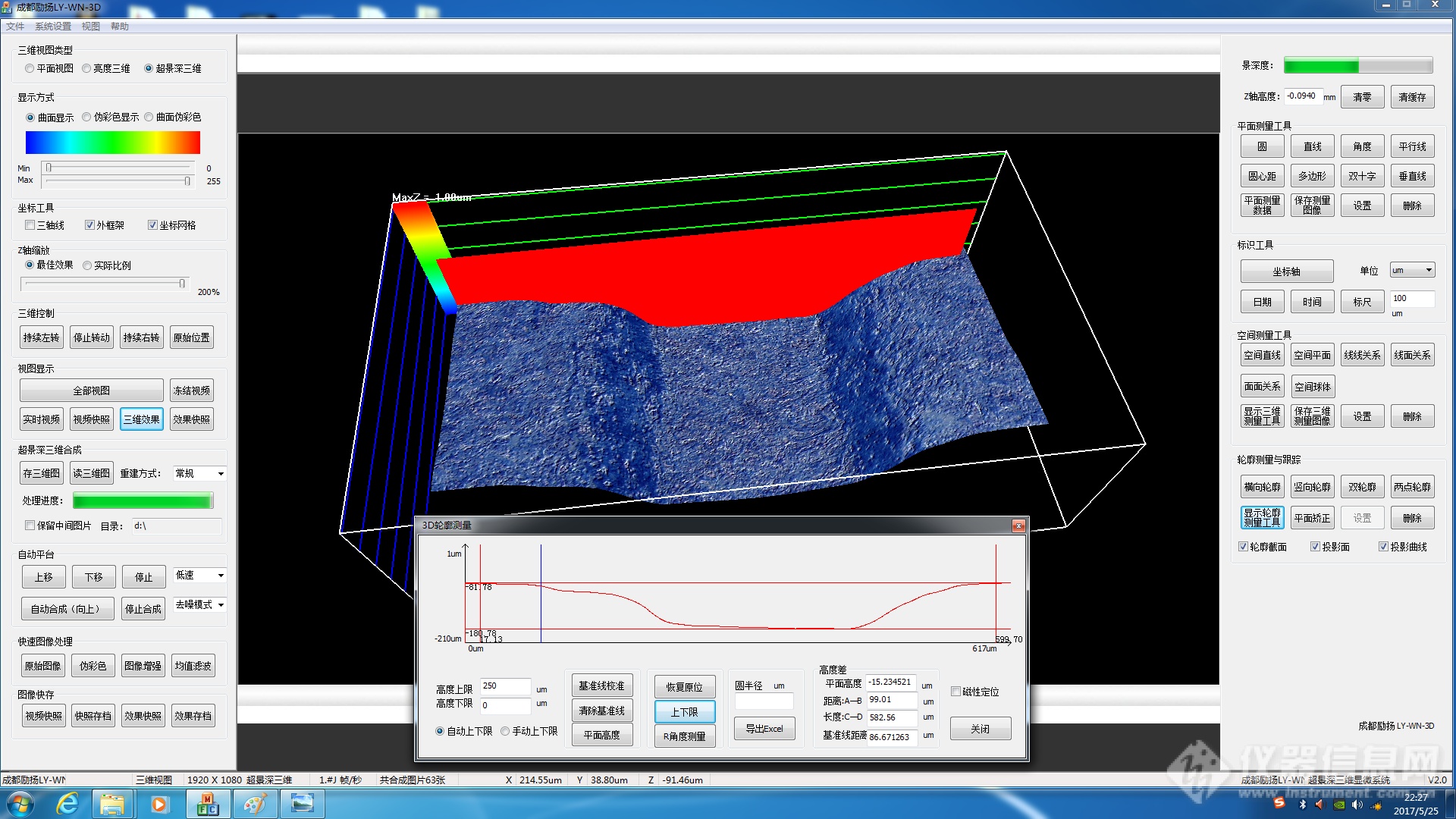Open File Explorer folder in taskbar
This screenshot has height=819, width=1456.
point(112,805)
